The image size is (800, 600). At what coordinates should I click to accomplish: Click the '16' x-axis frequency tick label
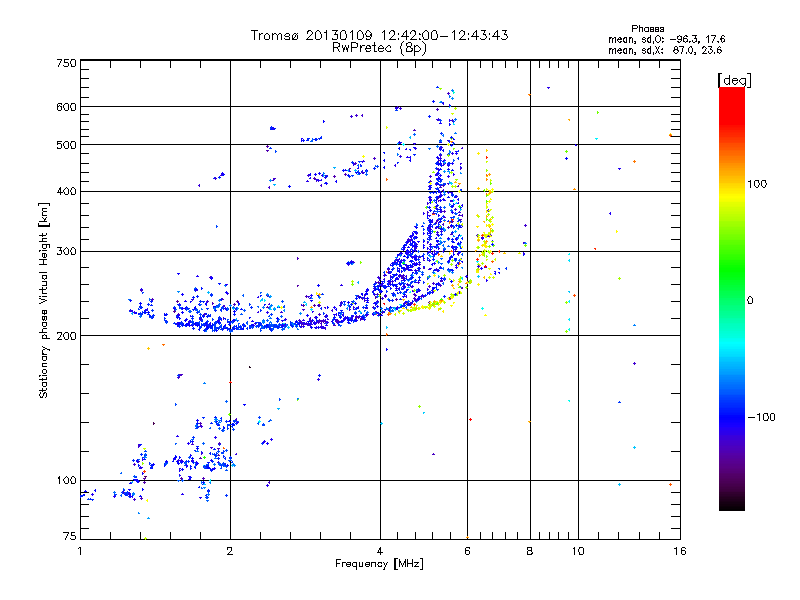click(x=680, y=551)
